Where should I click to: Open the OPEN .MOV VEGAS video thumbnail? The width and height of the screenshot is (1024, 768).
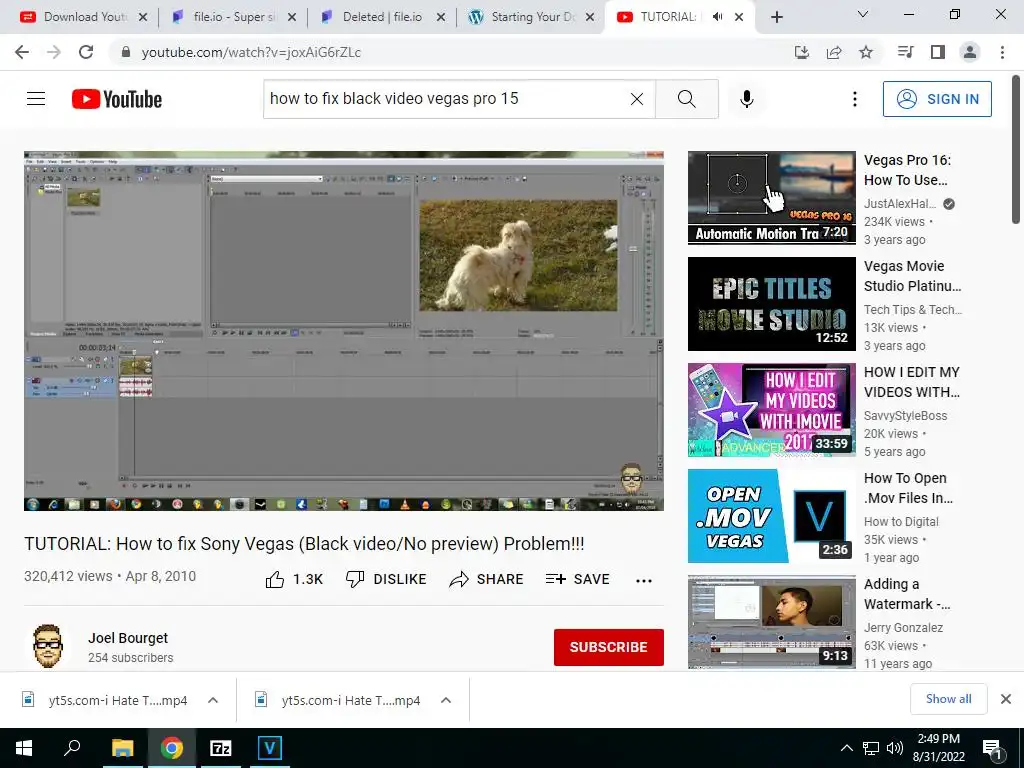coord(771,516)
